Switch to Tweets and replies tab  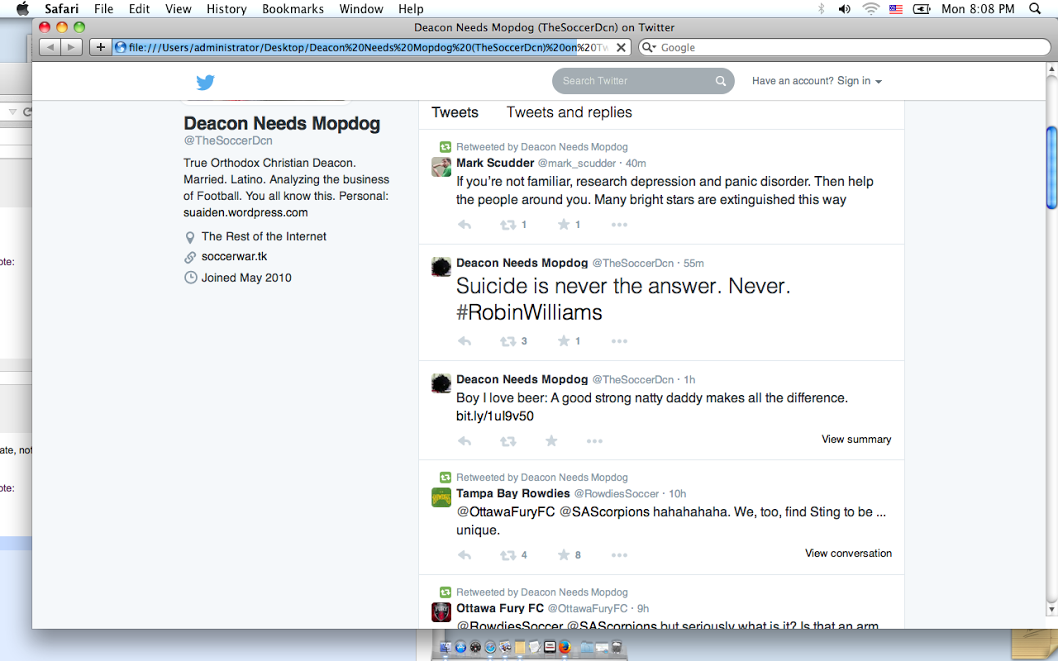coord(569,112)
